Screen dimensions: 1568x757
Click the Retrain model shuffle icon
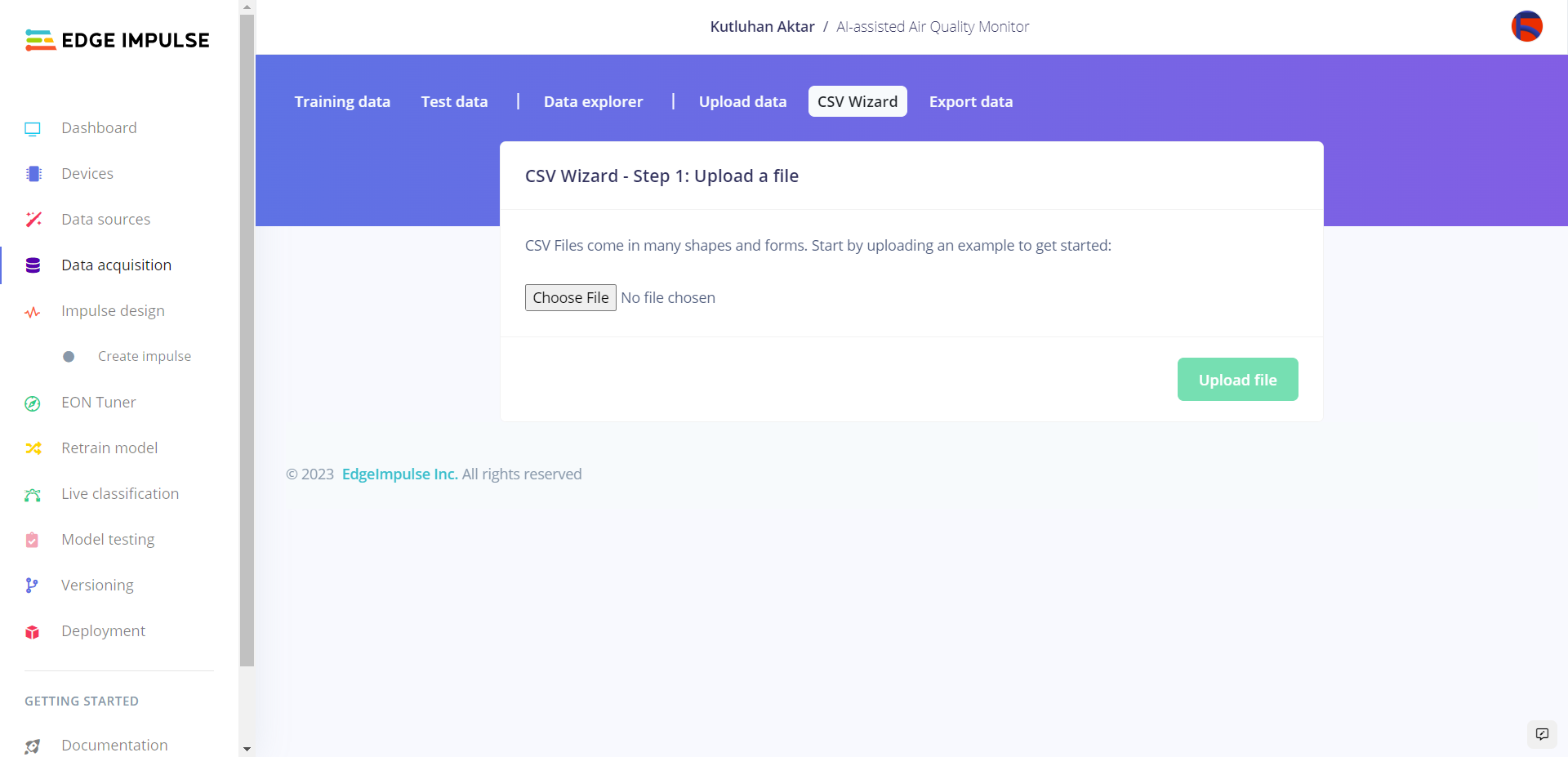(33, 448)
